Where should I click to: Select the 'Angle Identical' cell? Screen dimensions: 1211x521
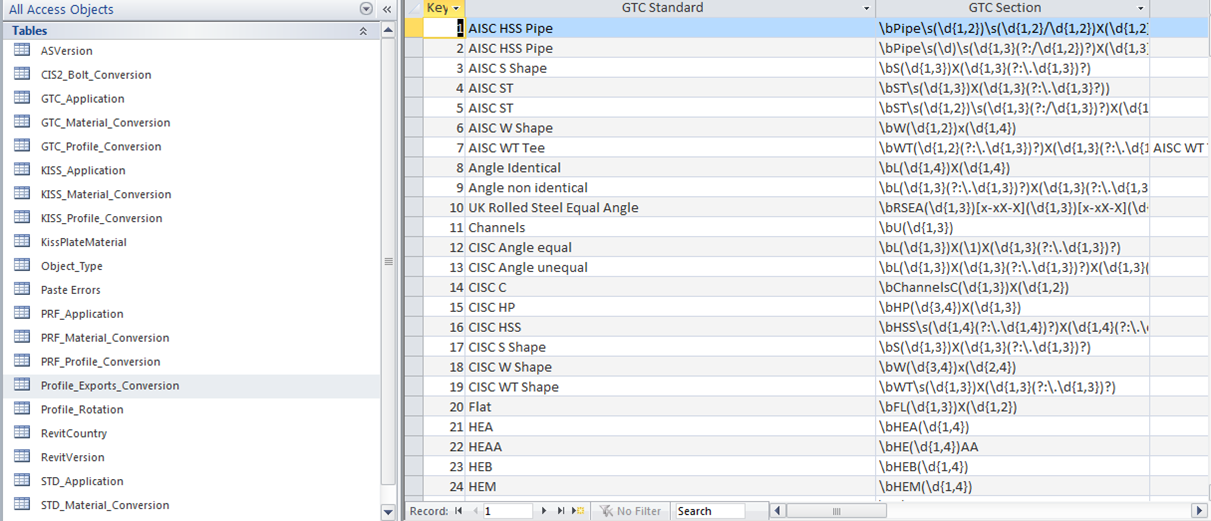[670, 168]
